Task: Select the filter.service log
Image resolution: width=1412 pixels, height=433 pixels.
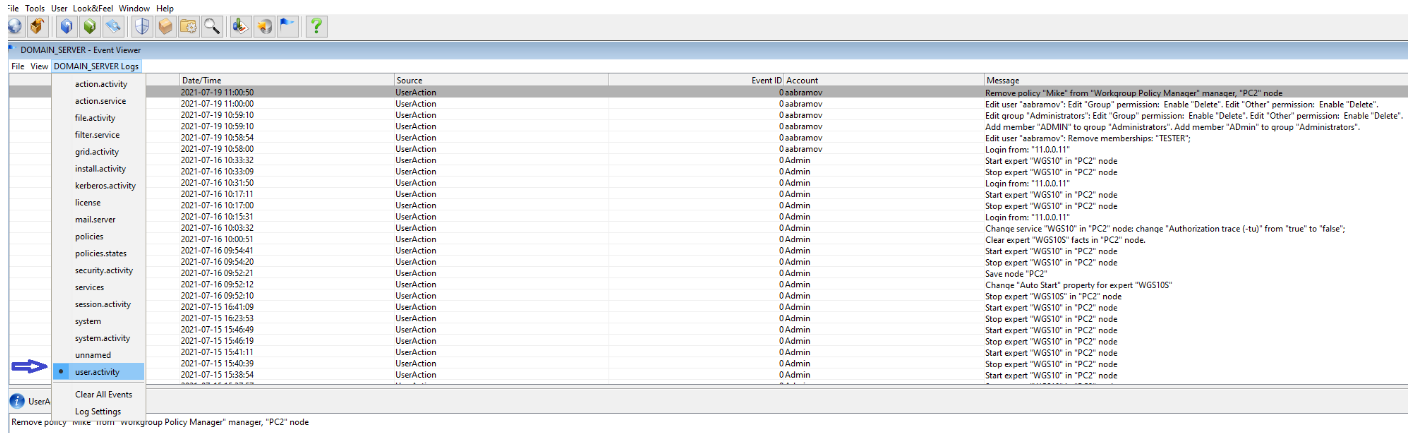Action: [x=99, y=135]
